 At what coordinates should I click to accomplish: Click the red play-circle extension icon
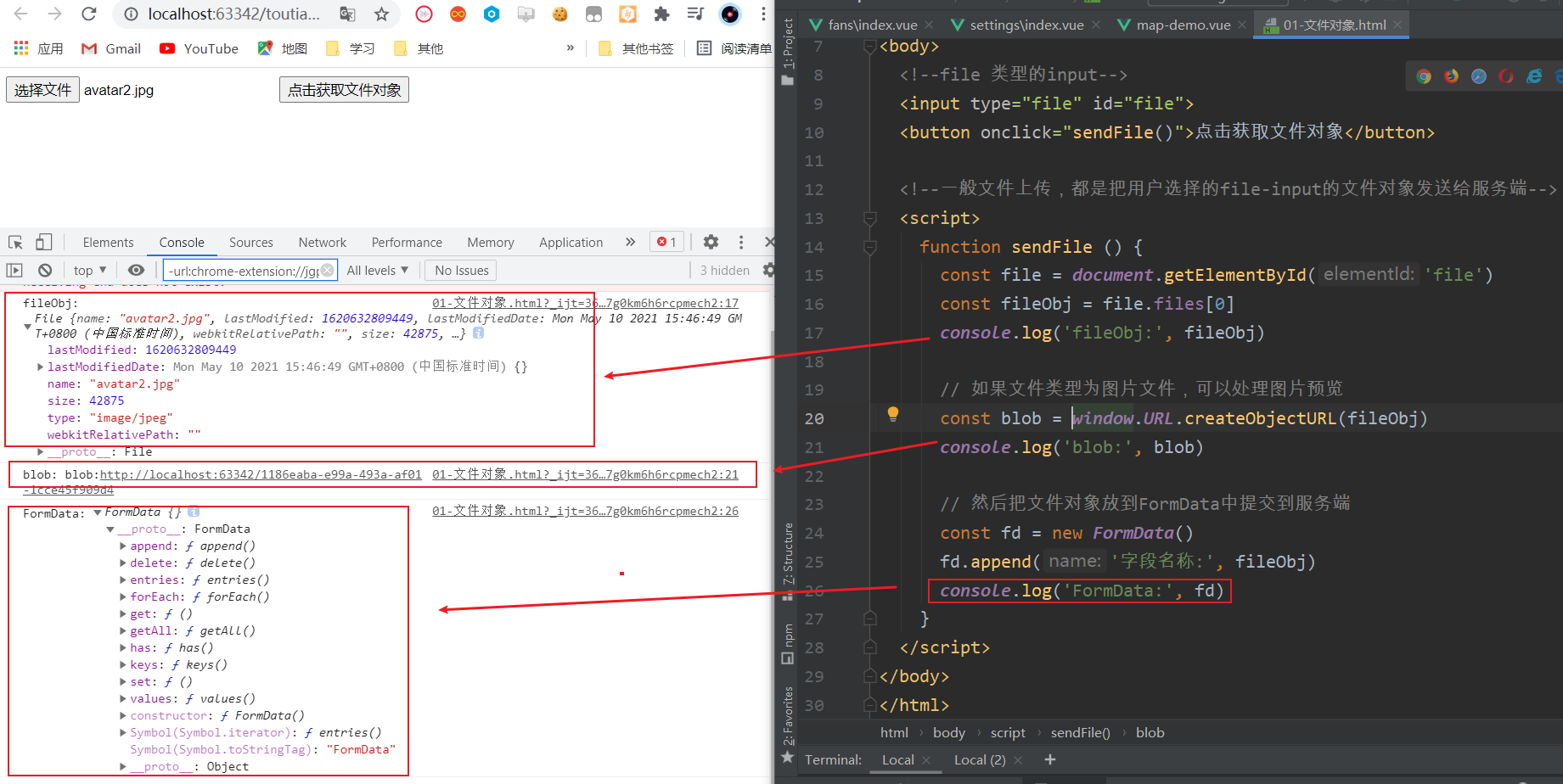pyautogui.click(x=424, y=14)
